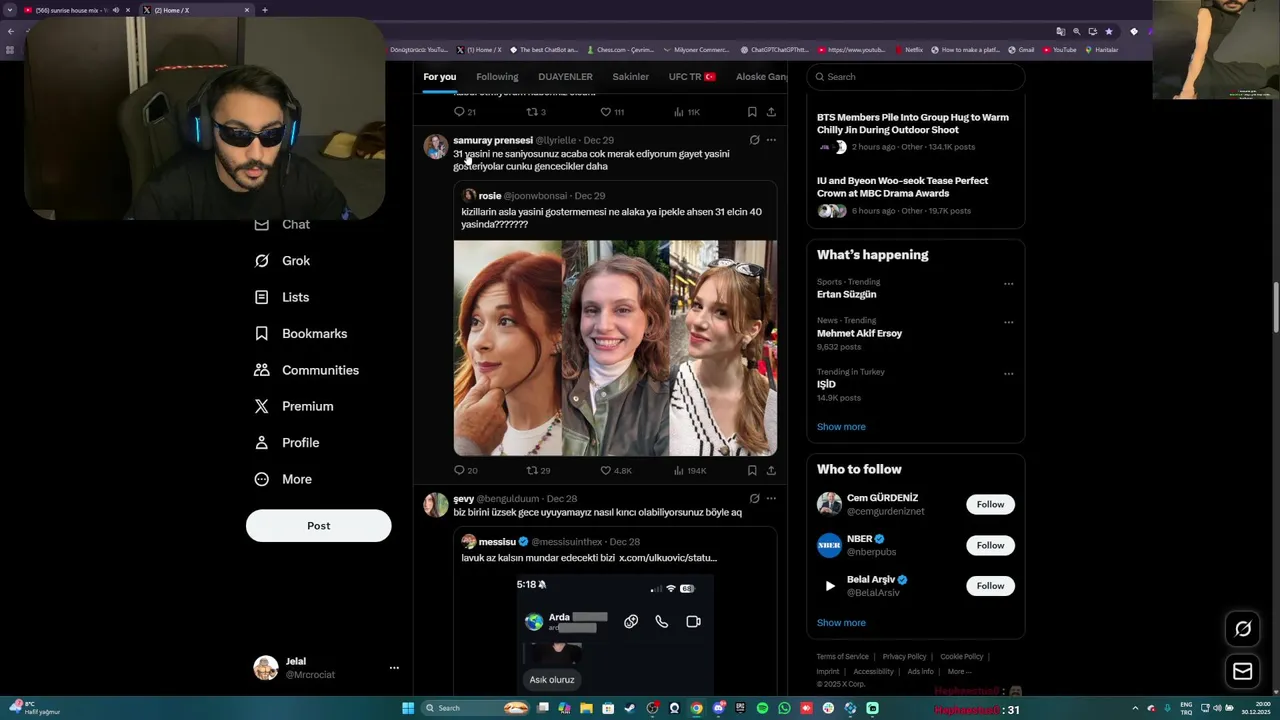Switch to the Following tab
This screenshot has width=1280, height=720.
[x=497, y=77]
